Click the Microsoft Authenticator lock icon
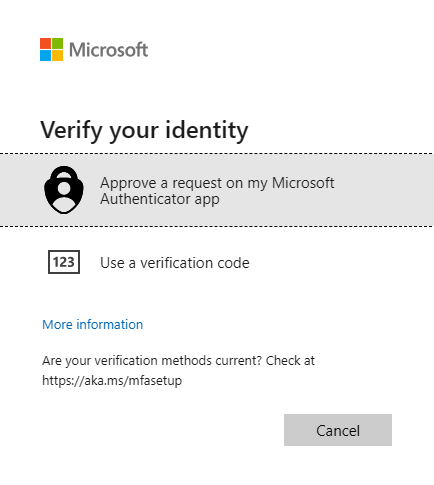The image size is (434, 485). coord(64,190)
